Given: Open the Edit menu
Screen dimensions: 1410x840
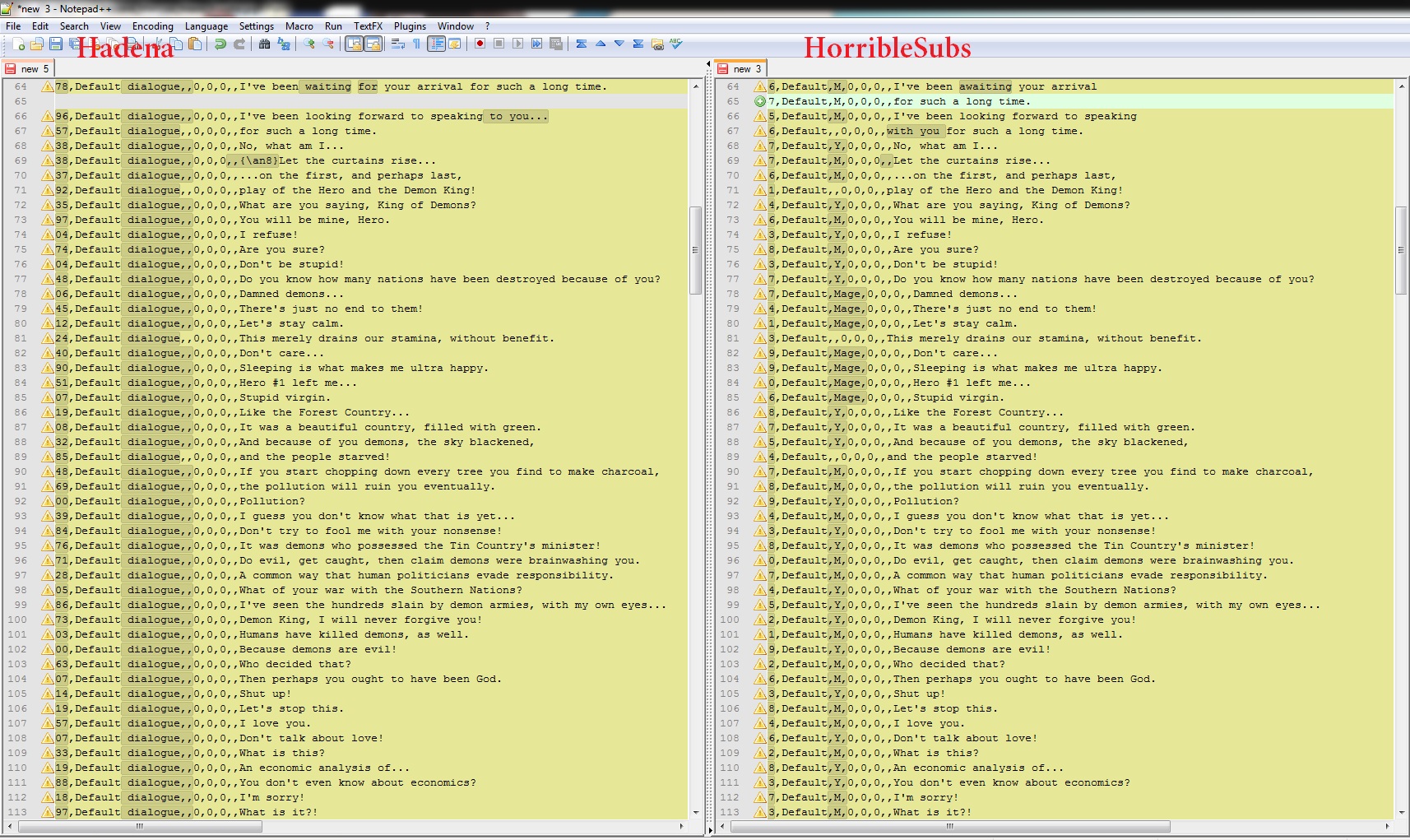Looking at the screenshot, I should (39, 26).
